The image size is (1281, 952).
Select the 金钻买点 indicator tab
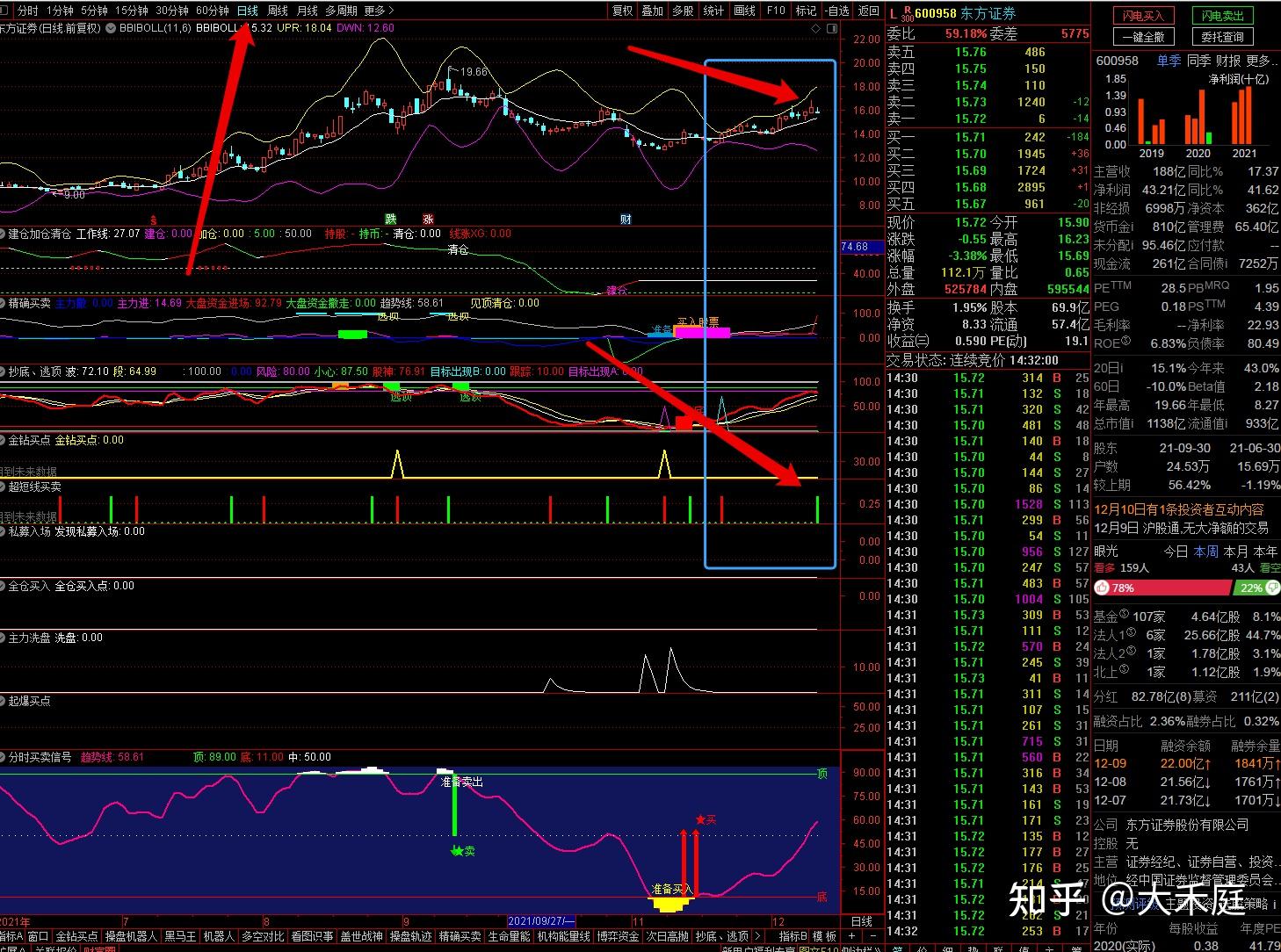click(76, 936)
